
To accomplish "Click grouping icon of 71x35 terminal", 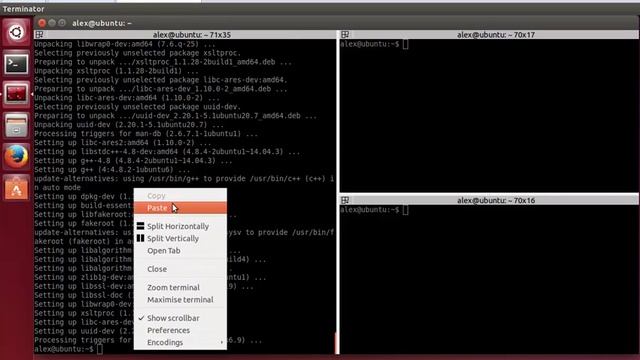I will click(39, 35).
